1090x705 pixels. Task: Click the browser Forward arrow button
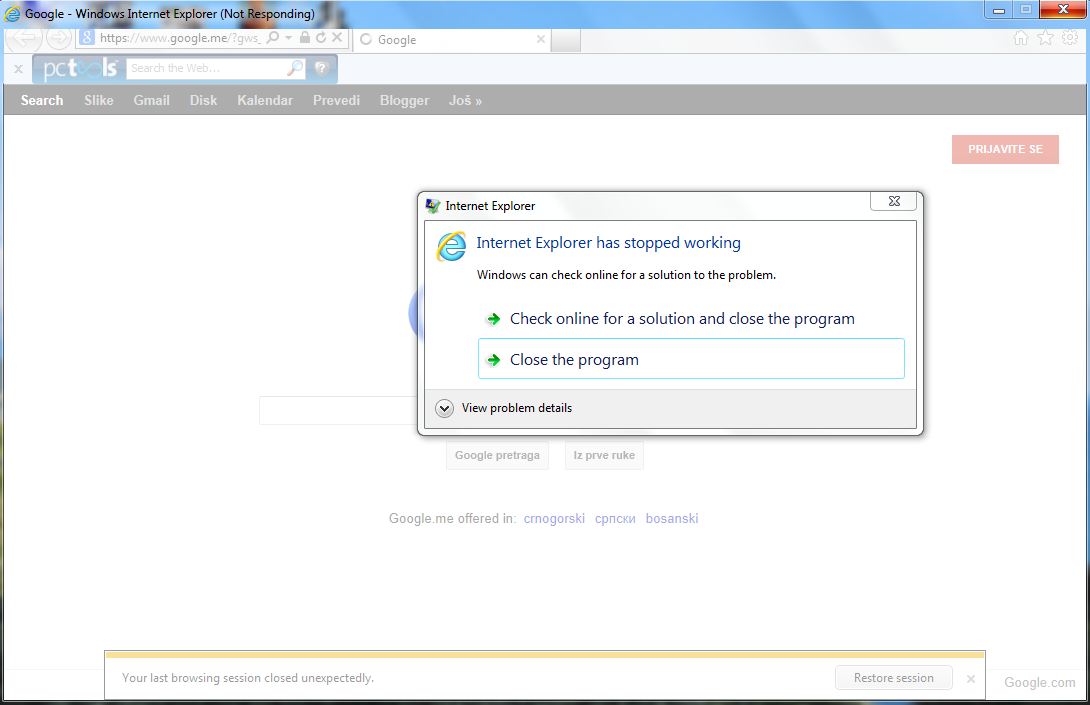tap(60, 38)
